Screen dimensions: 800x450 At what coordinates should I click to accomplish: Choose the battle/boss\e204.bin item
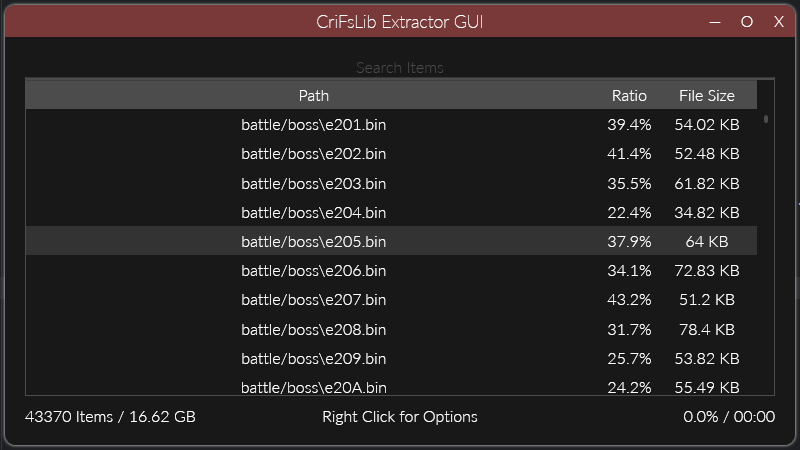pyautogui.click(x=313, y=212)
